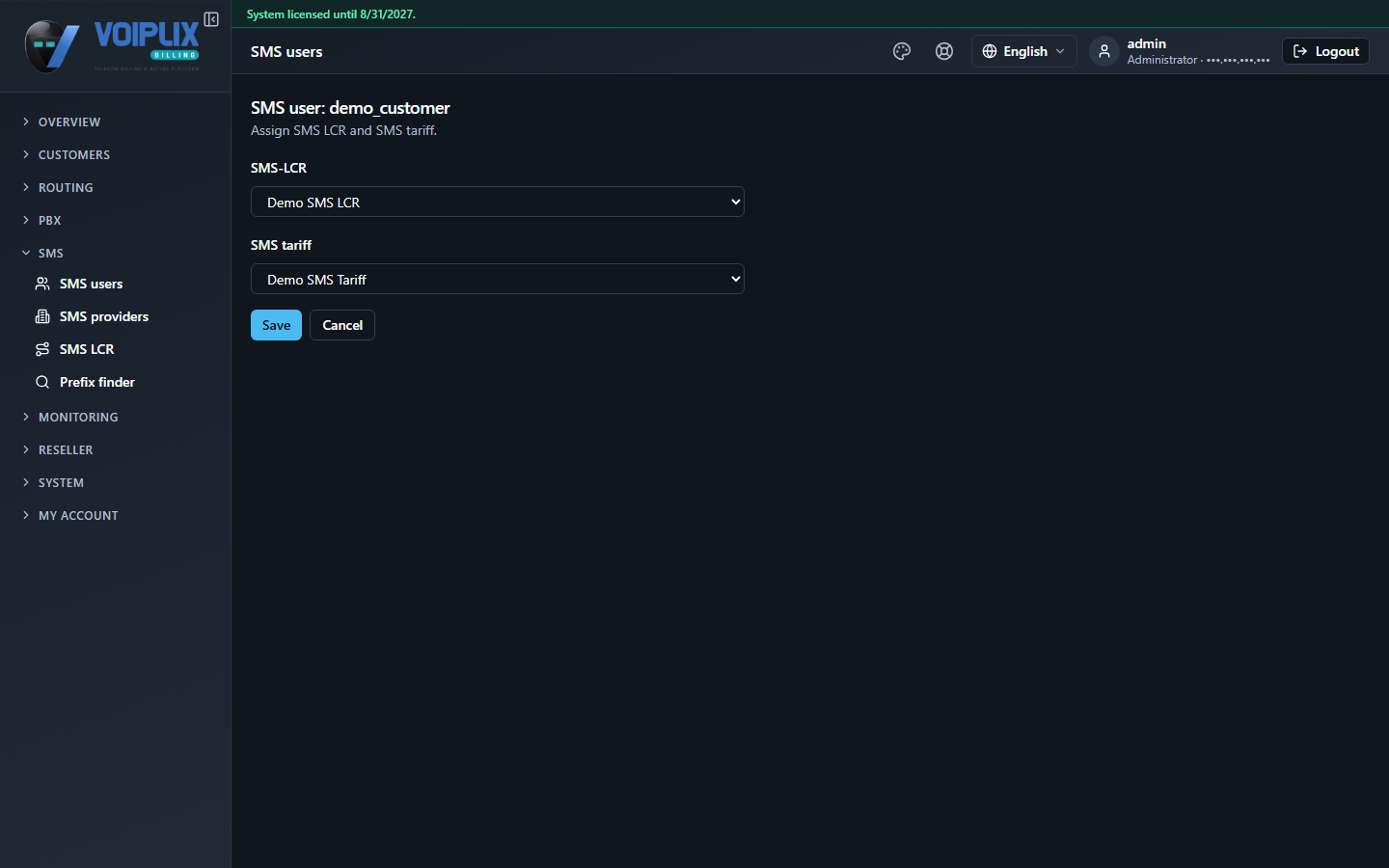Click the Voiplix Billing logo

[112, 45]
